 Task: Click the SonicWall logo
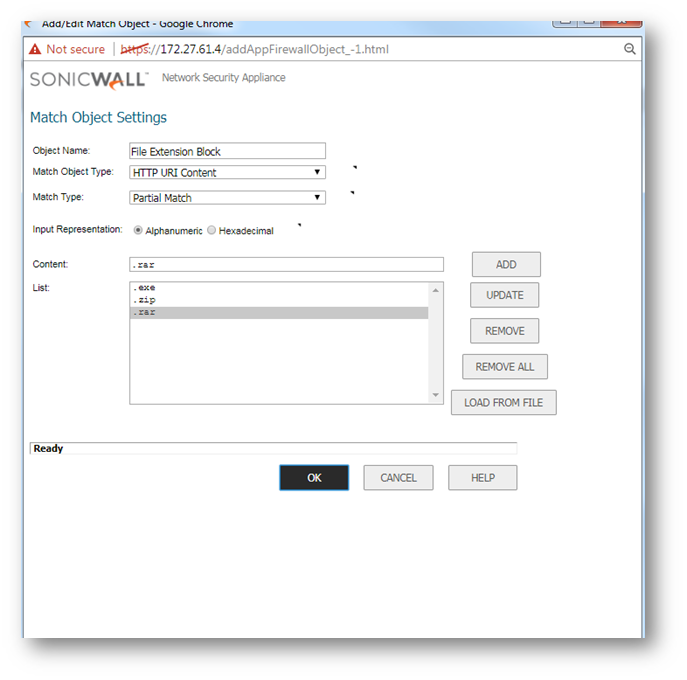click(x=89, y=79)
